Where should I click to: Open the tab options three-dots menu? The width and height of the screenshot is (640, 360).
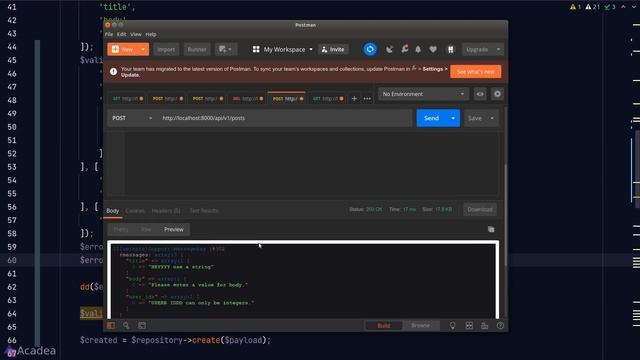[367, 98]
